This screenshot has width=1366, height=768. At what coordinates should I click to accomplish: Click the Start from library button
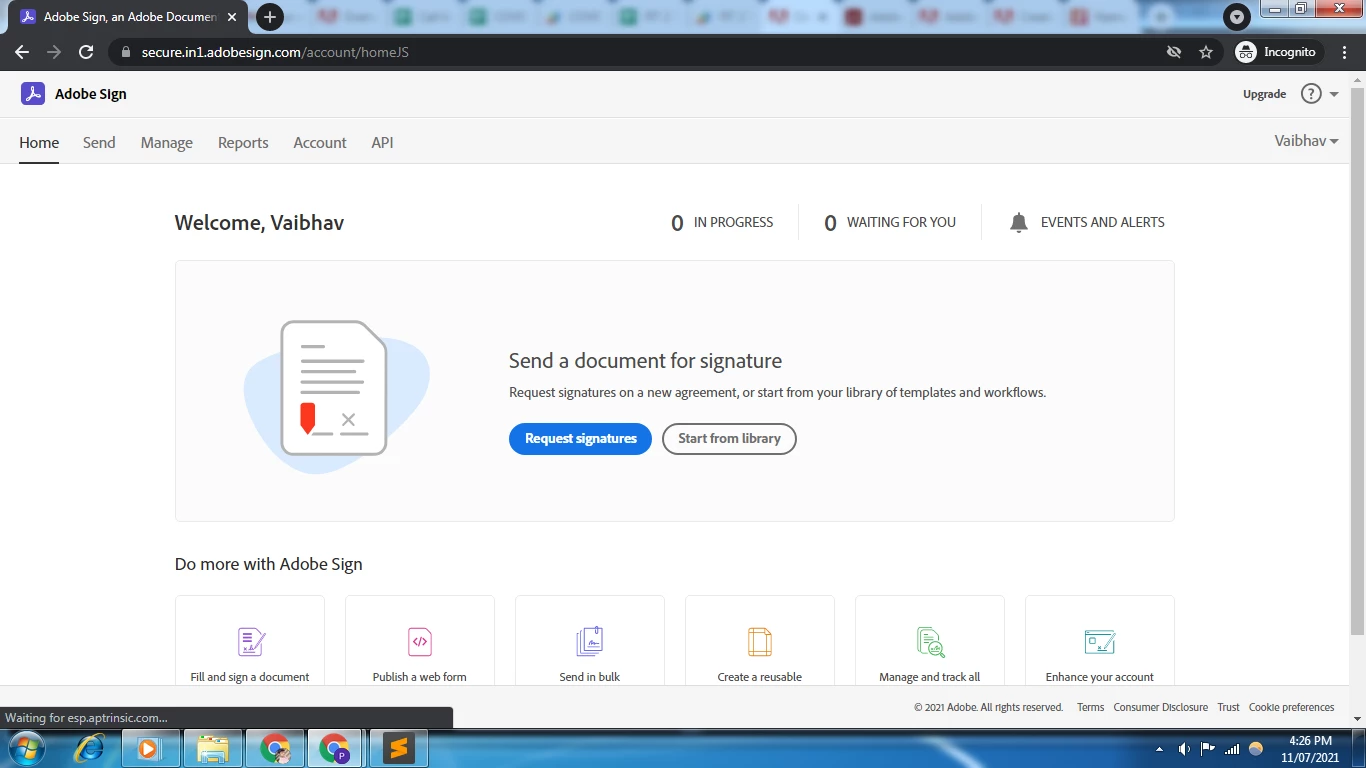729,439
